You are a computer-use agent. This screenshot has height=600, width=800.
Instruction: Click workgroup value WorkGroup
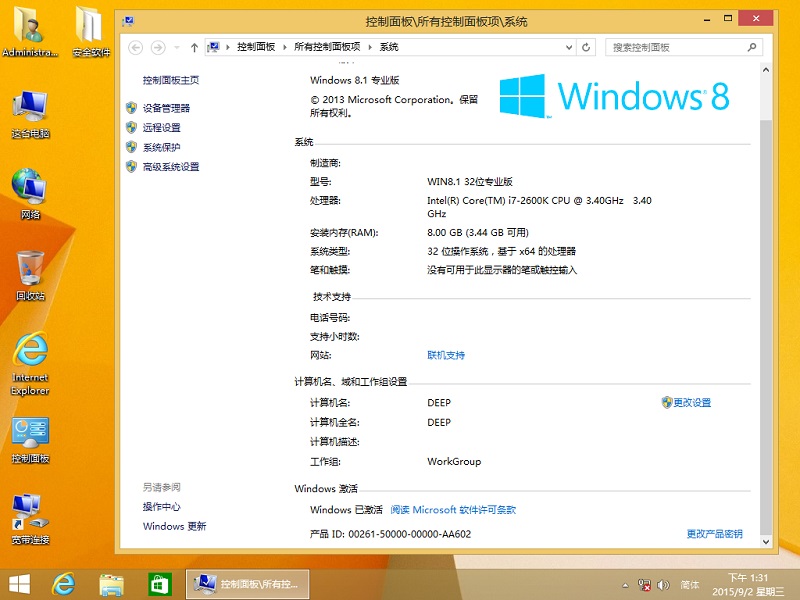point(454,461)
